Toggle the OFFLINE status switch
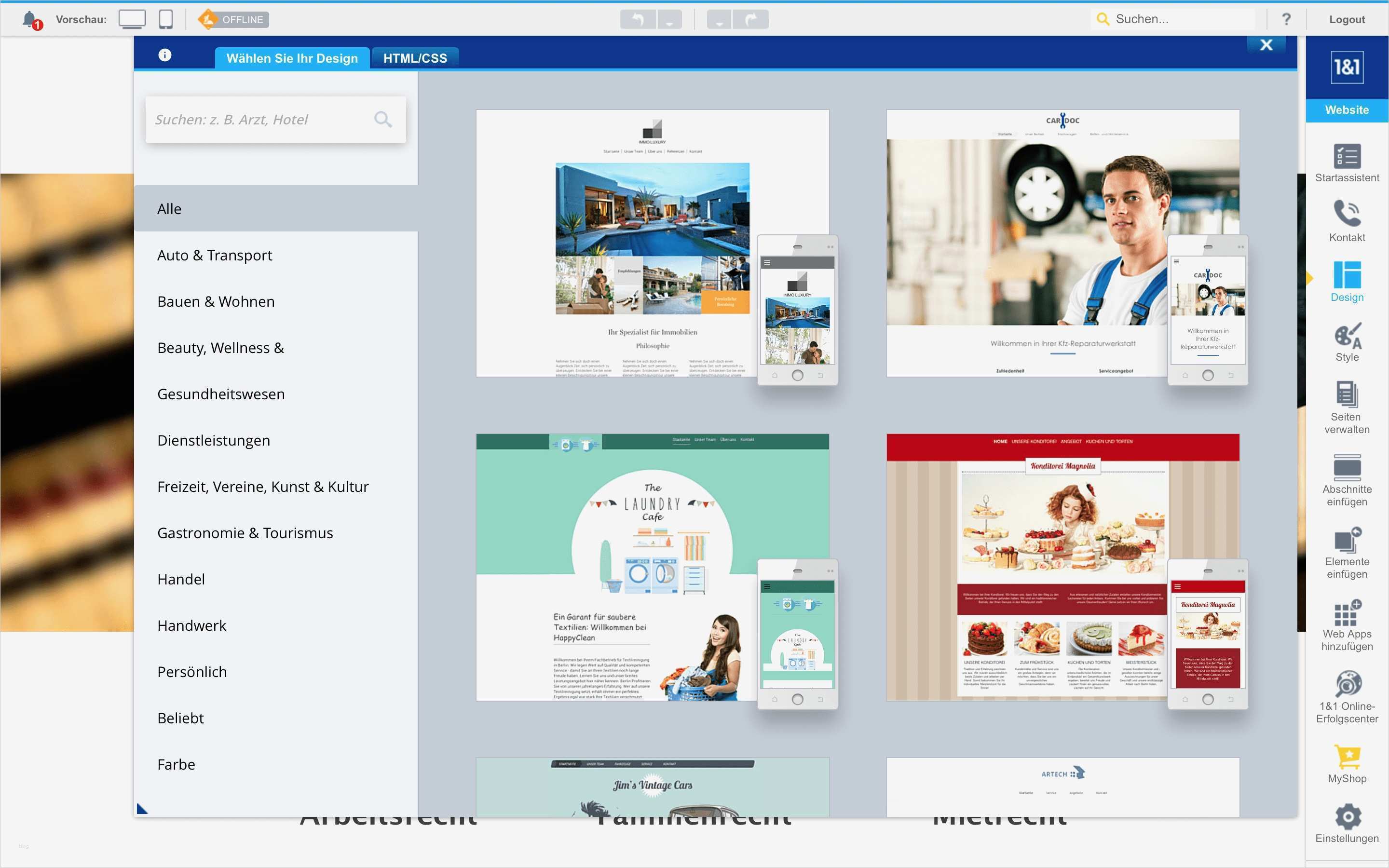This screenshot has height=868, width=1389. [x=232, y=19]
